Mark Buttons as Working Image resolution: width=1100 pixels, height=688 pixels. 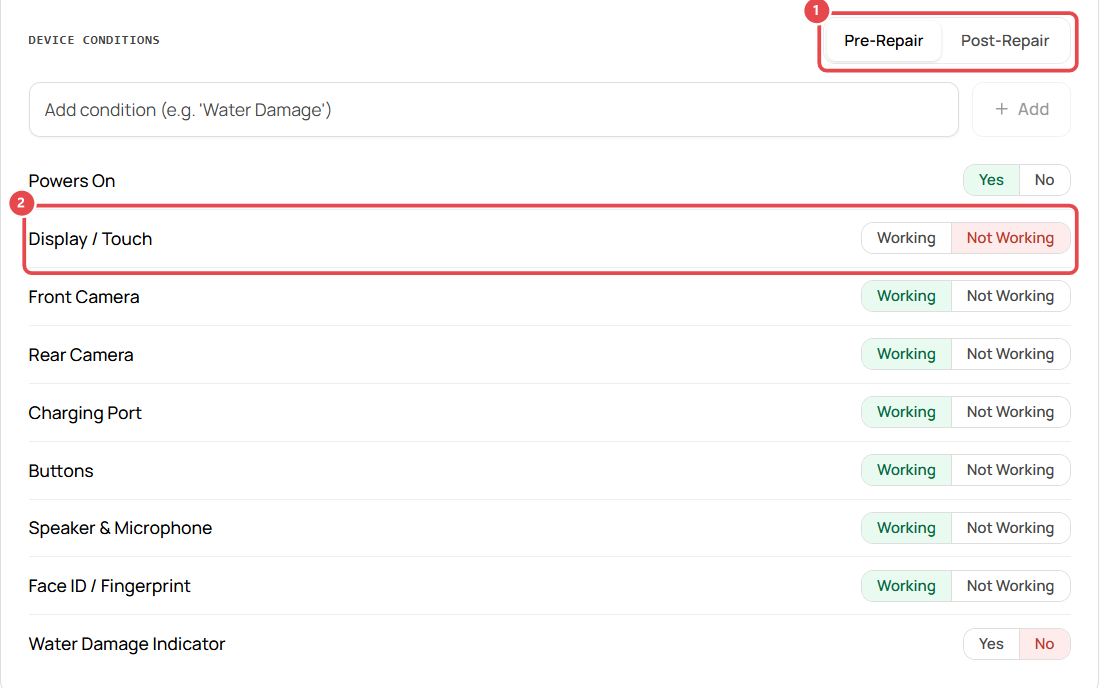point(906,470)
